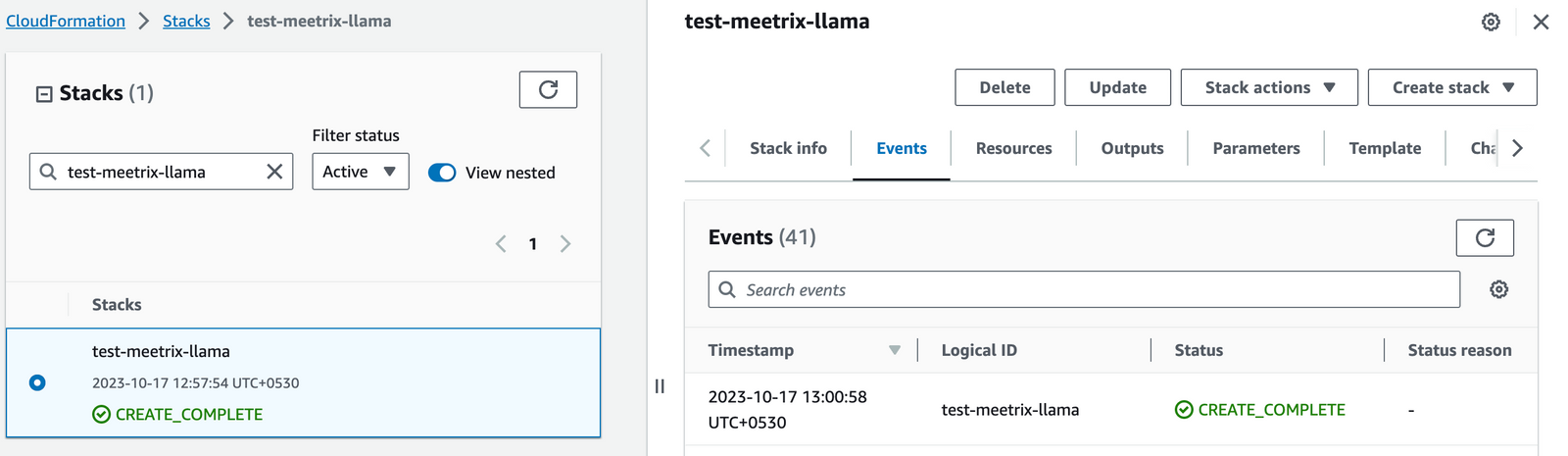Click the magnifier icon in Stacks search
1568x456 pixels.
pos(48,172)
